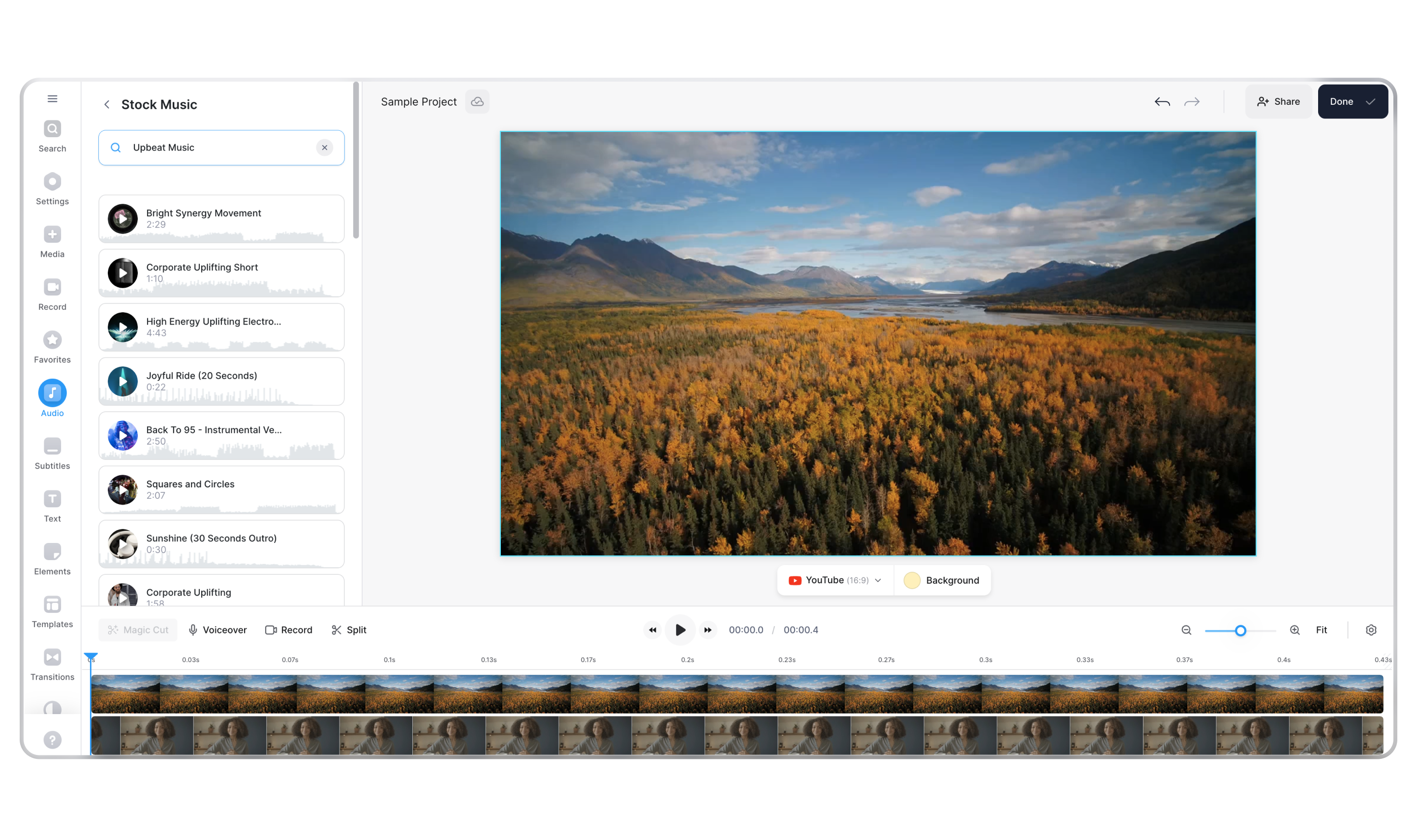
Task: Play Corporate Uplifting track preview
Action: 123,596
